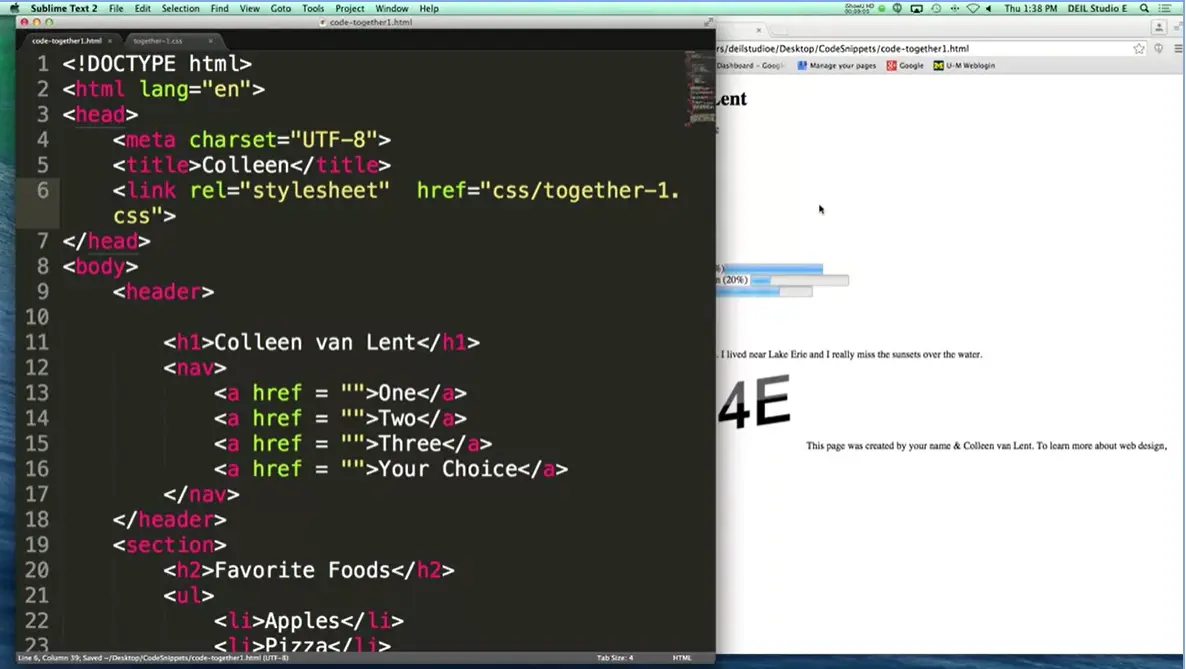Open the Notification Center icon
Viewport: 1186px width, 669px height.
point(1166,8)
